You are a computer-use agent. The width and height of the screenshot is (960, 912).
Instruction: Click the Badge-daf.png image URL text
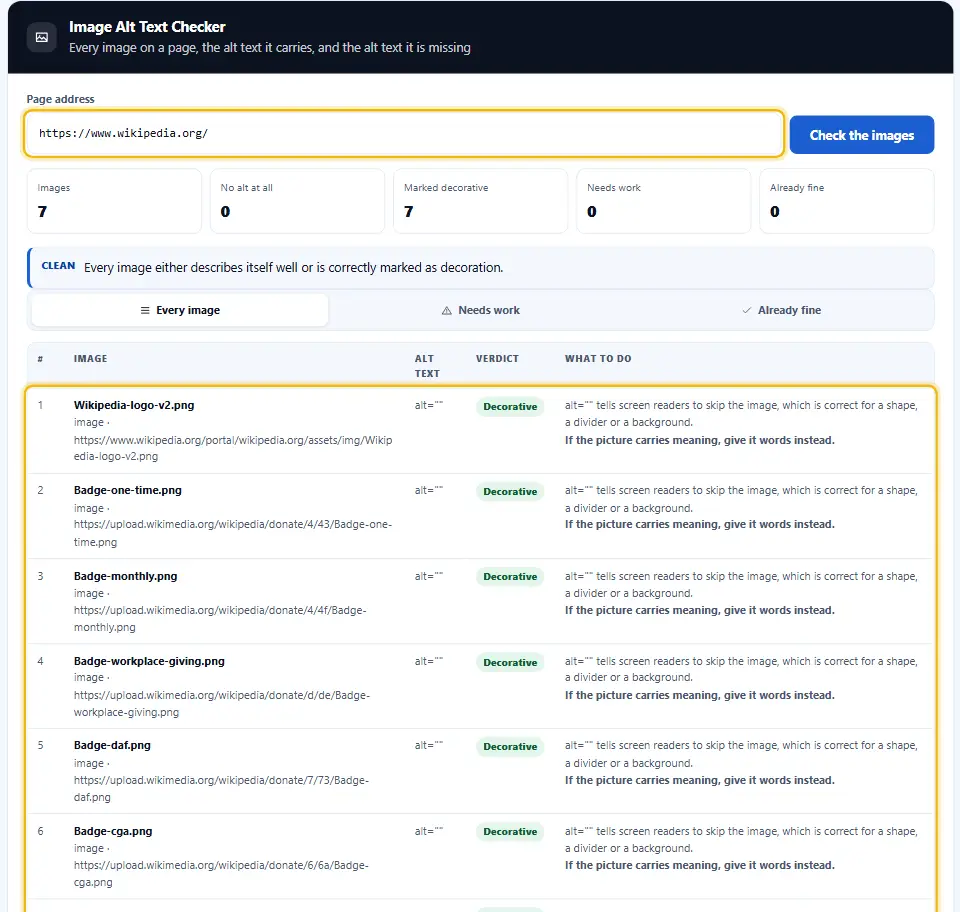click(x=222, y=788)
